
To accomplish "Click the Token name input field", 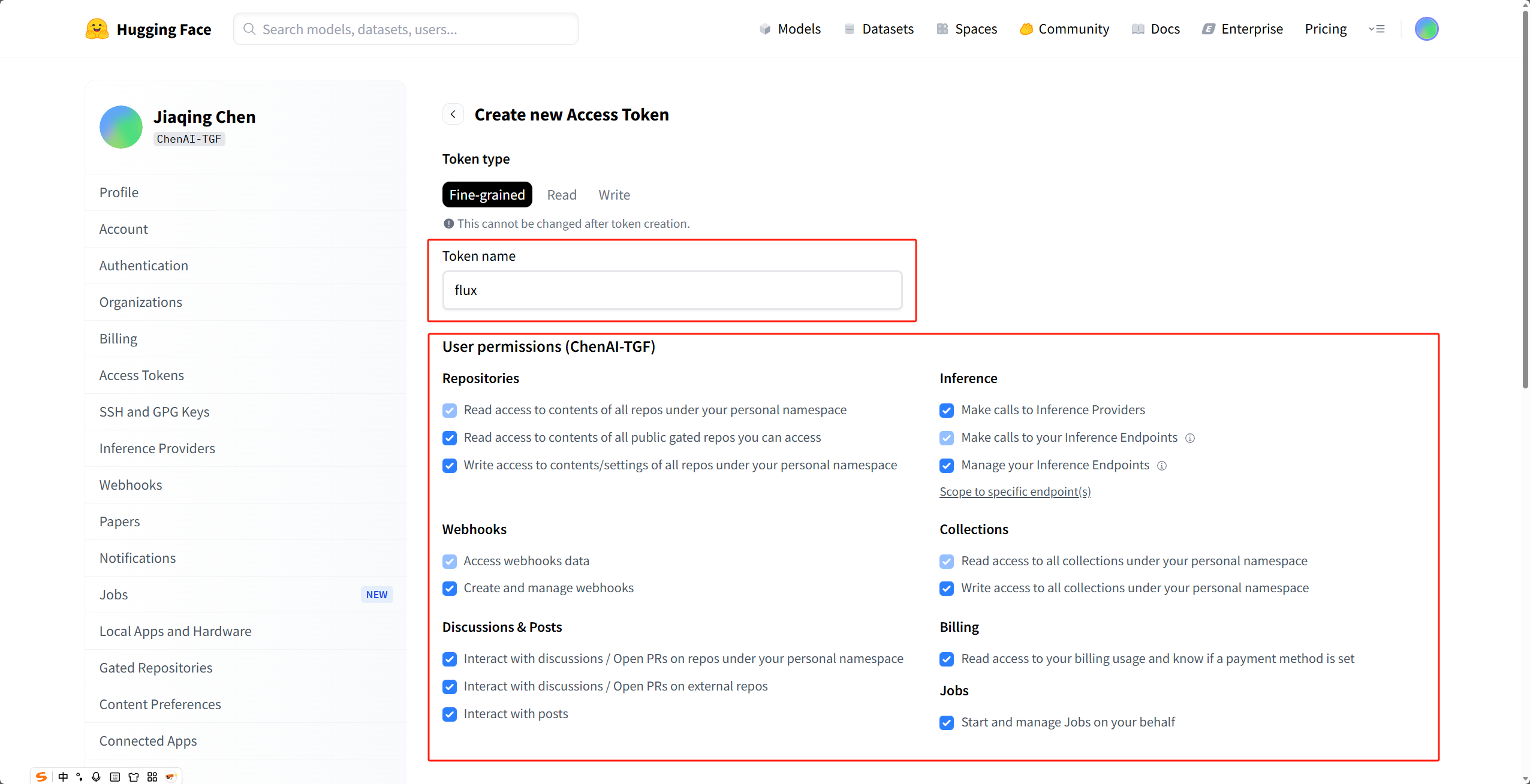I will pos(671,290).
